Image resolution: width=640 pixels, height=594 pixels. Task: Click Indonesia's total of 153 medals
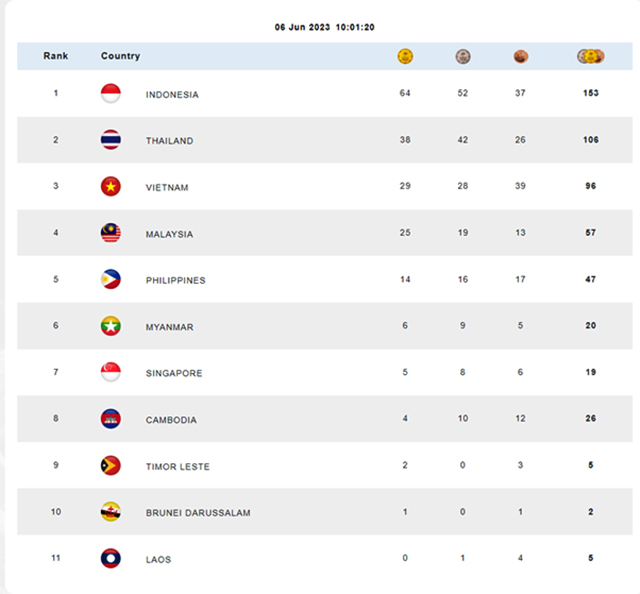click(x=591, y=93)
